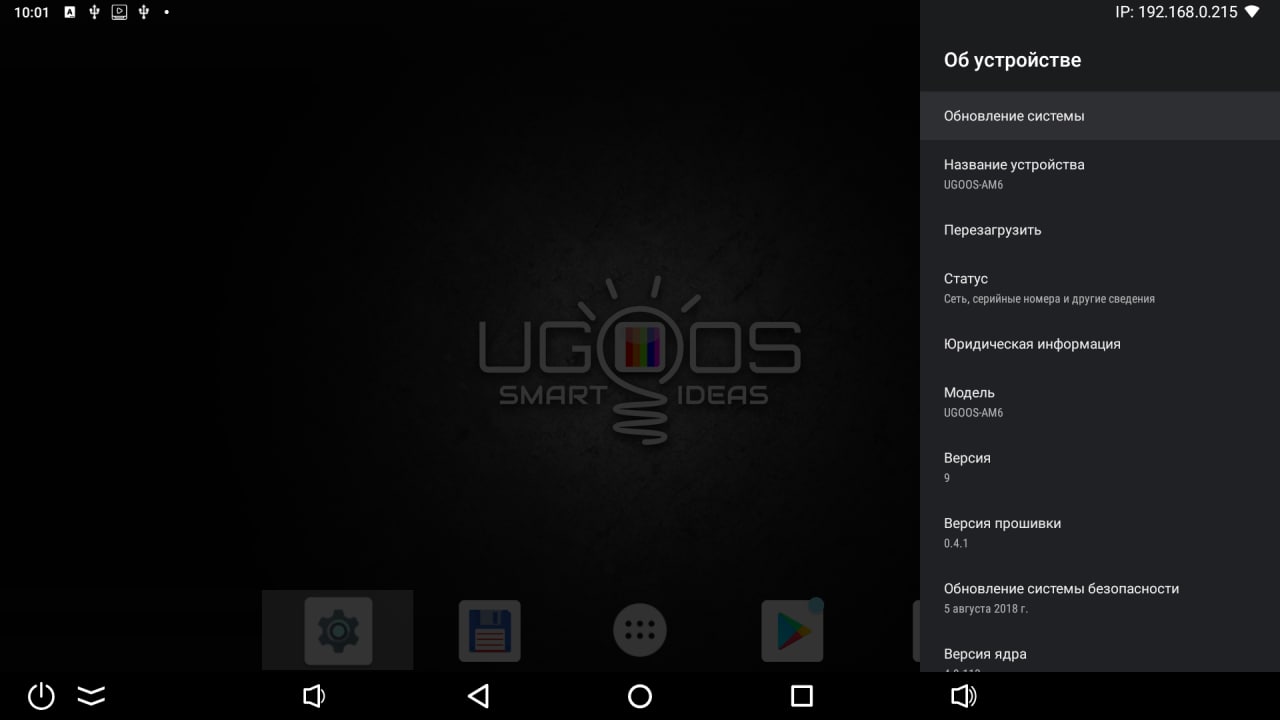Open Название устройства setting
The height and width of the screenshot is (720, 1280).
click(1100, 173)
